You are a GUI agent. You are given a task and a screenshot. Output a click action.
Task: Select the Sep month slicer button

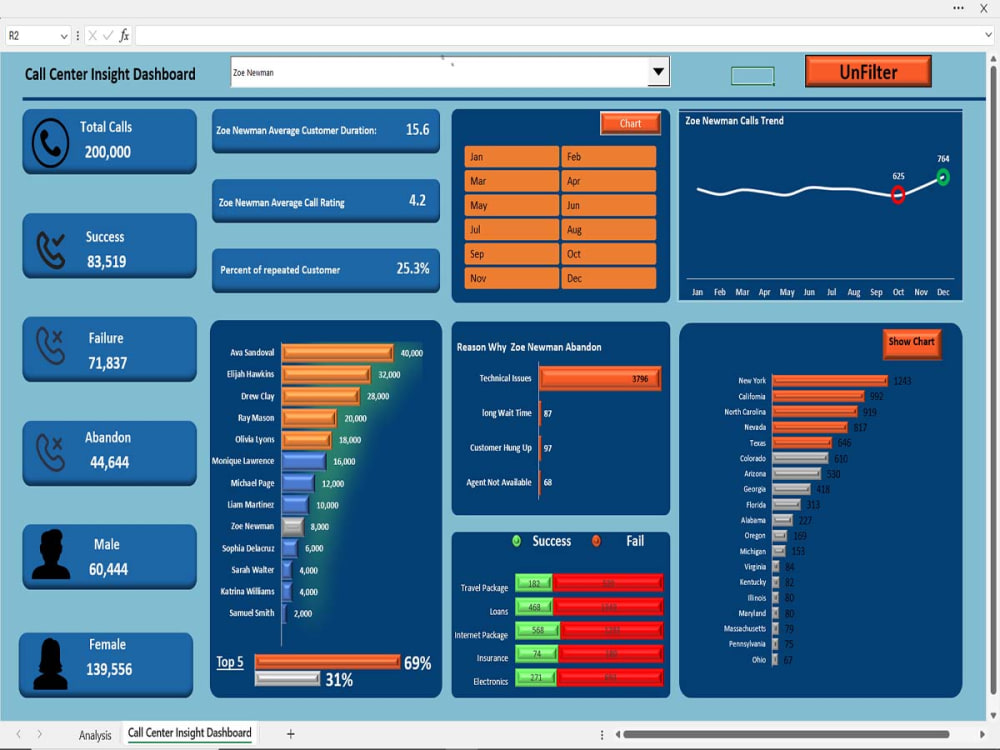511,254
